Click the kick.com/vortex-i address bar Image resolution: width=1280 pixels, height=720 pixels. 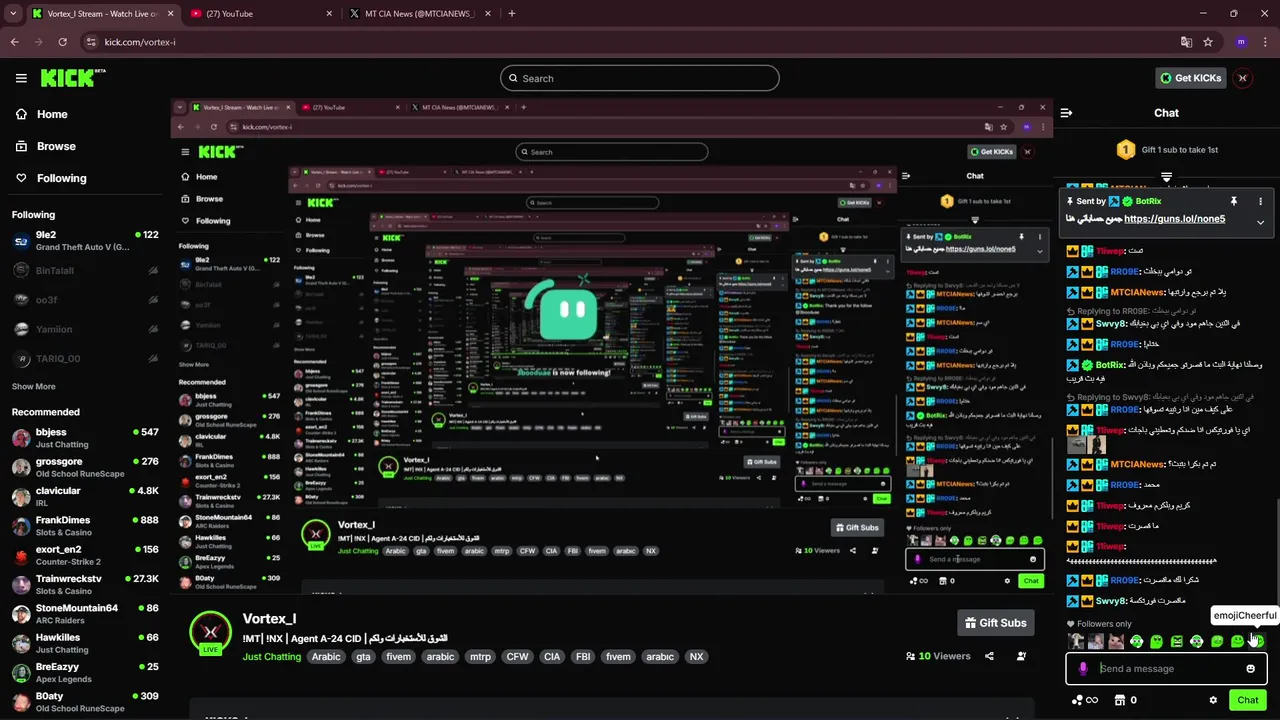coord(640,42)
